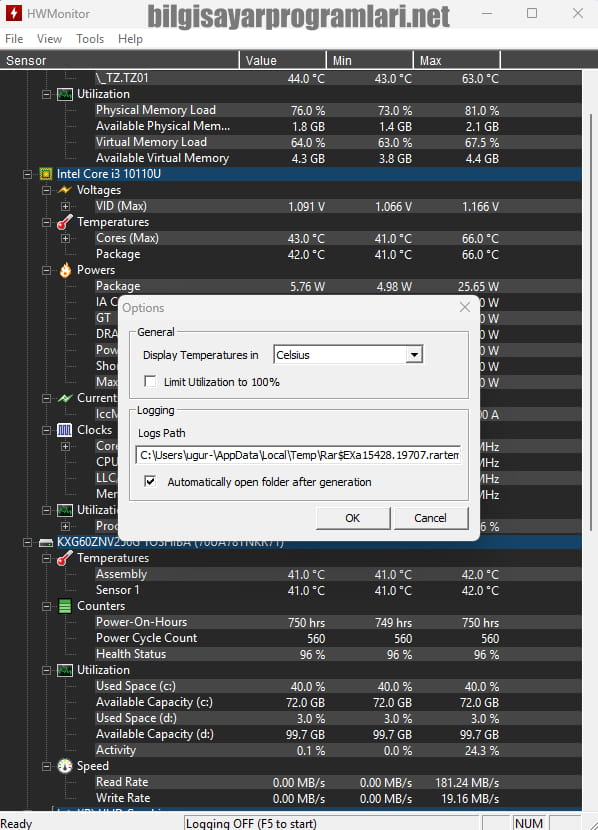Click the Min column header

coord(370,60)
